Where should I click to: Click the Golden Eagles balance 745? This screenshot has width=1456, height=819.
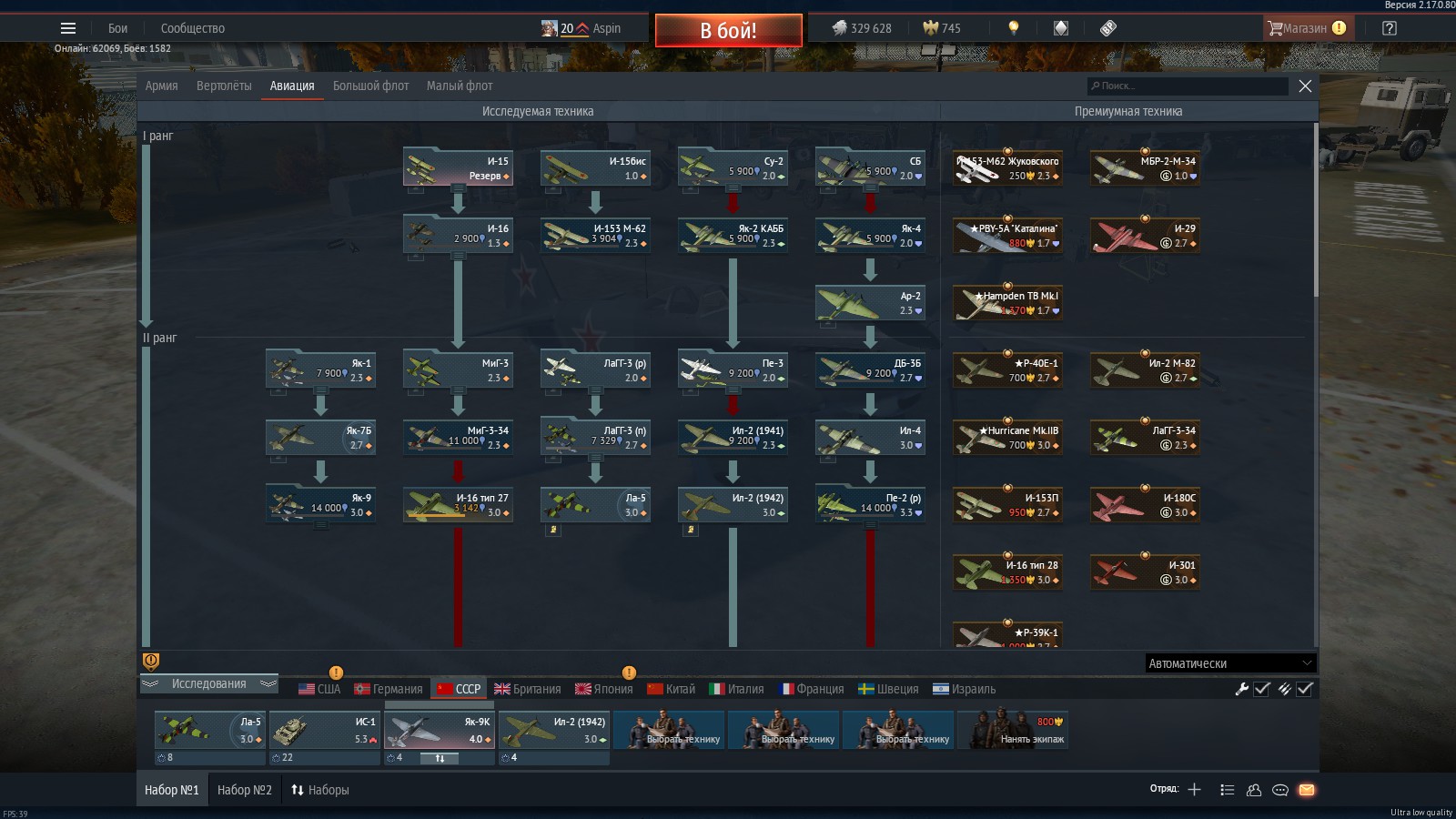942,28
